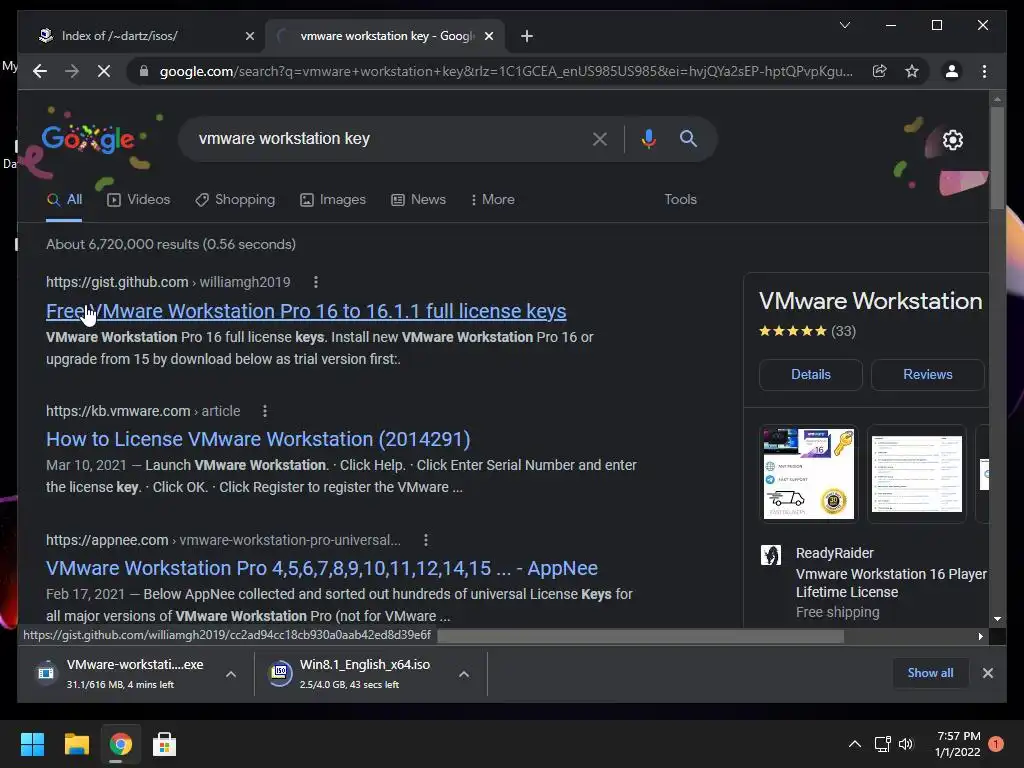The image size is (1024, 768).
Task: Close the 'Index of /~dartz/isos/' tab
Action: coord(249,36)
